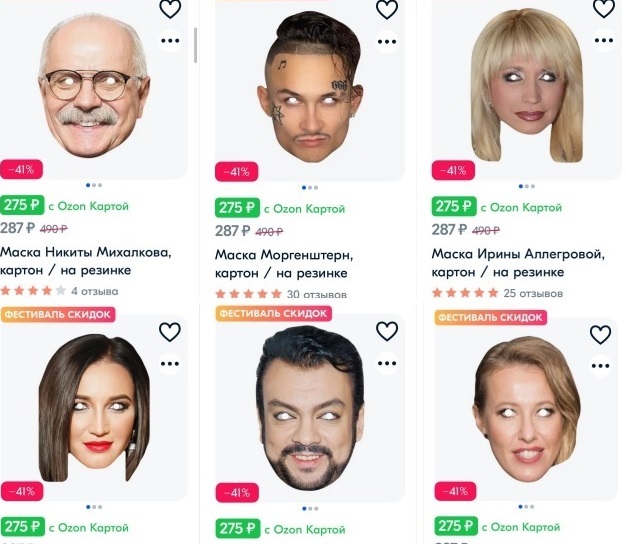Favorite the blonde woman mask in bottom row
The width and height of the screenshot is (626, 544).
(x=600, y=334)
